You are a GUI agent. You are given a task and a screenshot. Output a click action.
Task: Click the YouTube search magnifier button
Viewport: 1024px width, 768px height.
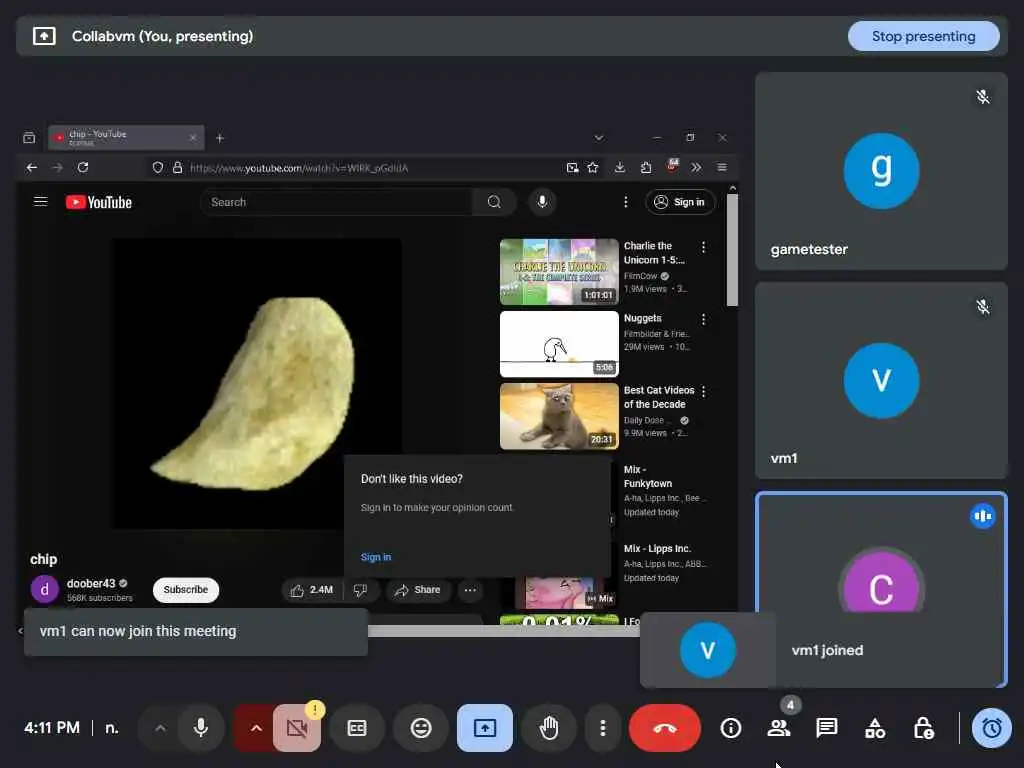coord(494,202)
